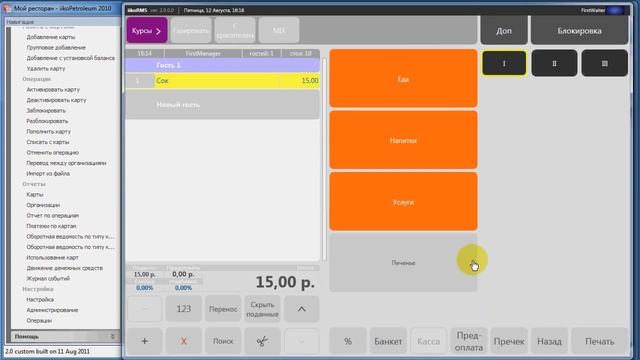Open Движение денежных средств report
This screenshot has height=360, width=640.
pyautogui.click(x=64, y=268)
